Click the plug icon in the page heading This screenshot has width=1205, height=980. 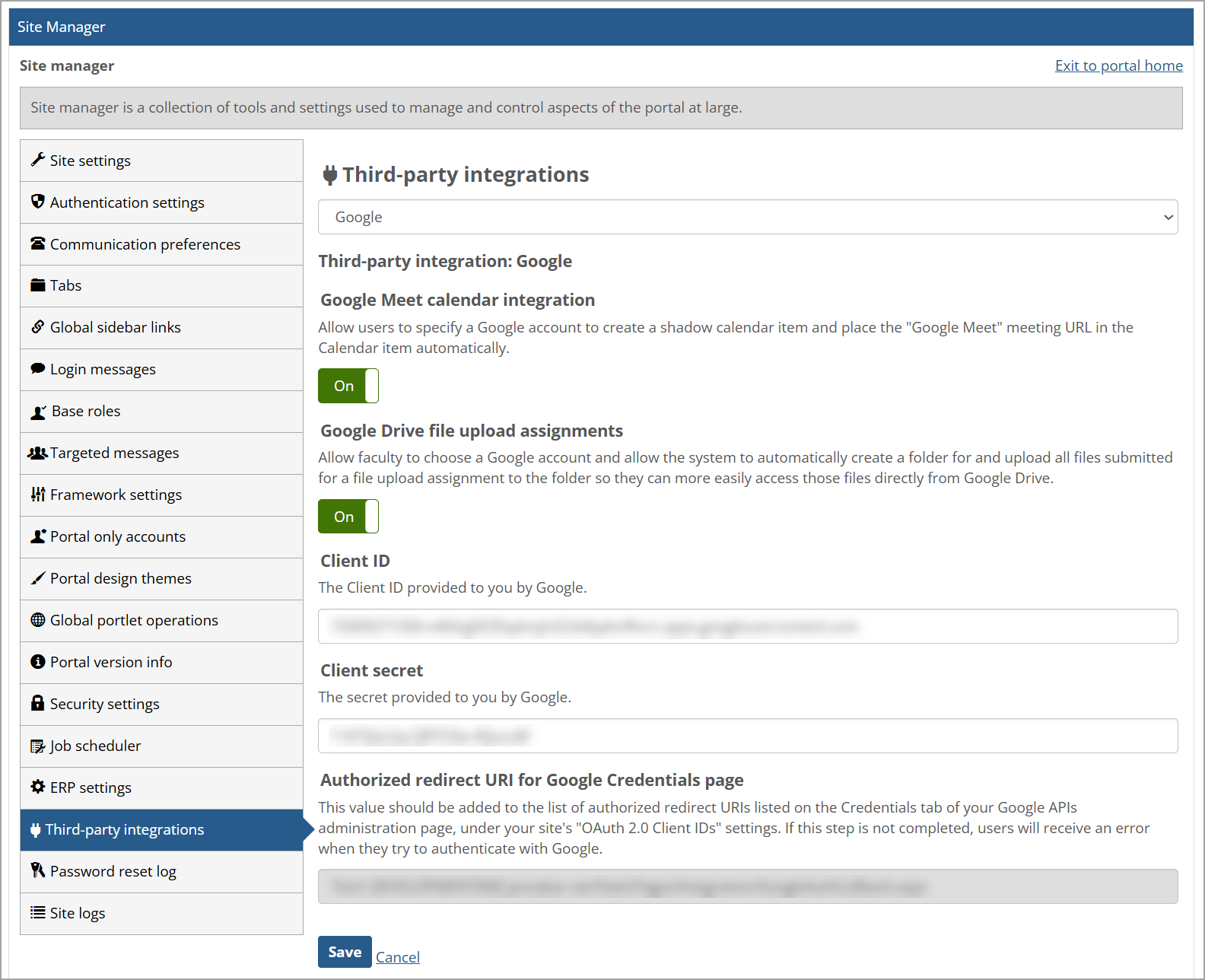tap(329, 175)
